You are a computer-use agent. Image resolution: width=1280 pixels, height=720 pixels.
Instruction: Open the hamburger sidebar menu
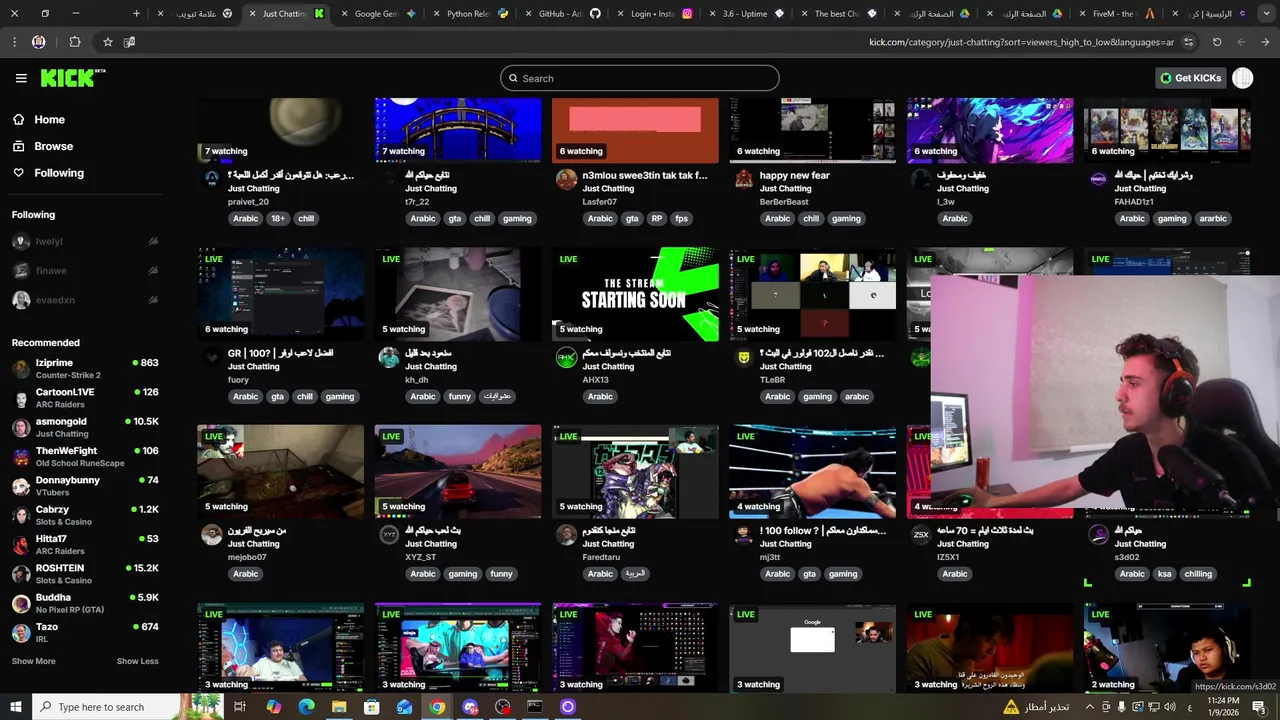pos(21,78)
